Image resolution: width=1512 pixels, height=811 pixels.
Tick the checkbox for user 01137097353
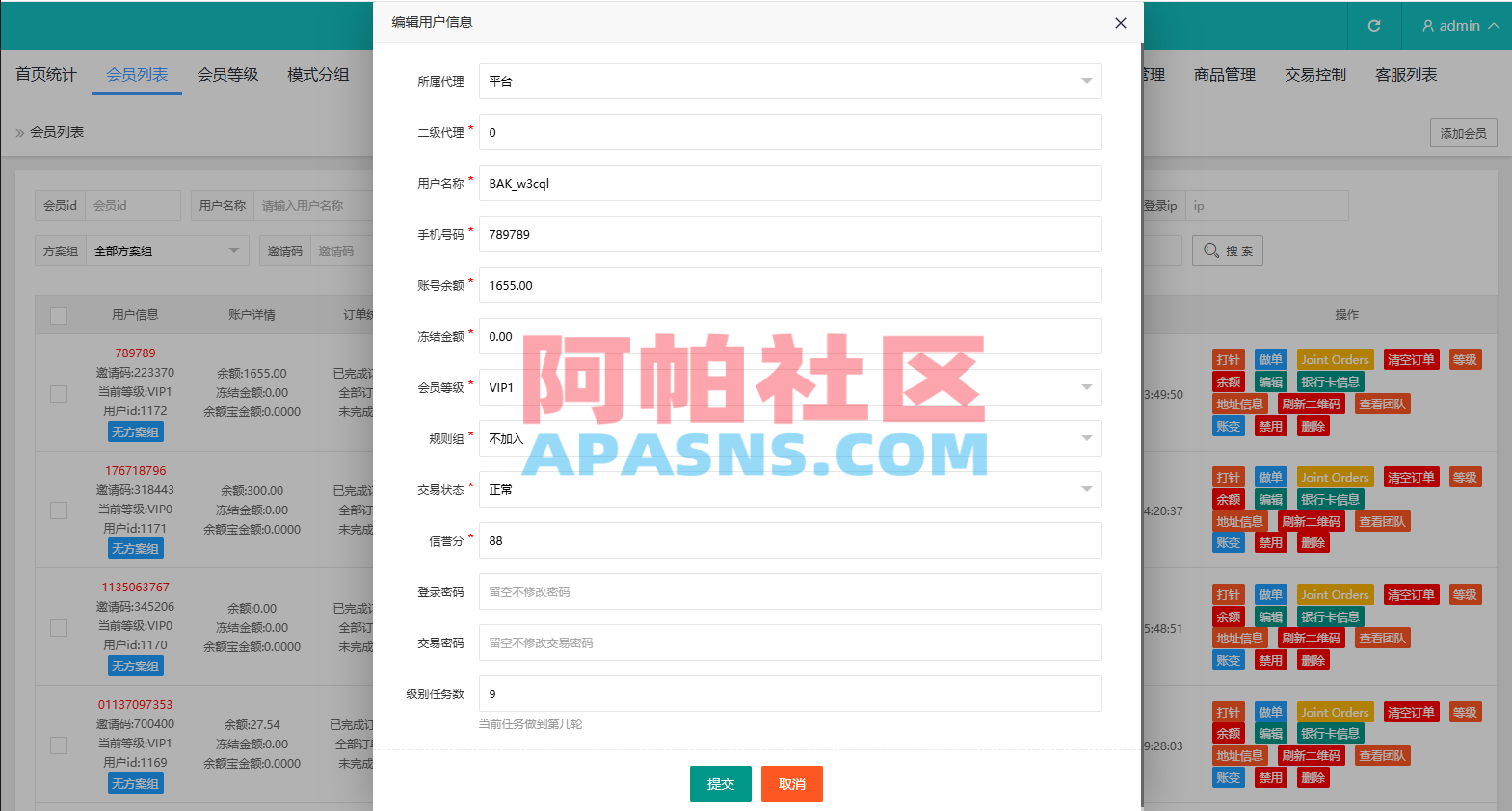click(x=59, y=745)
